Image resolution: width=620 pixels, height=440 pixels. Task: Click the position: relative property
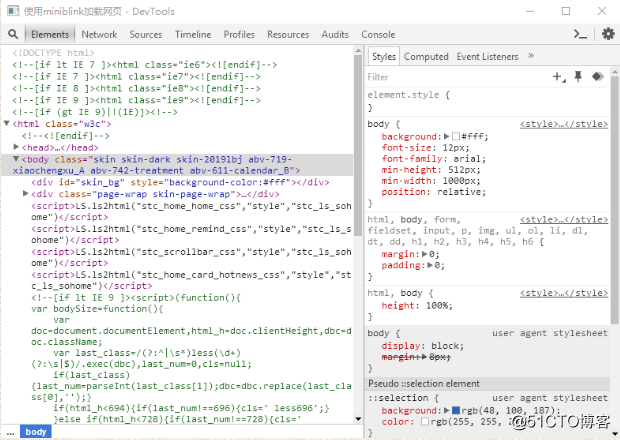coord(433,192)
